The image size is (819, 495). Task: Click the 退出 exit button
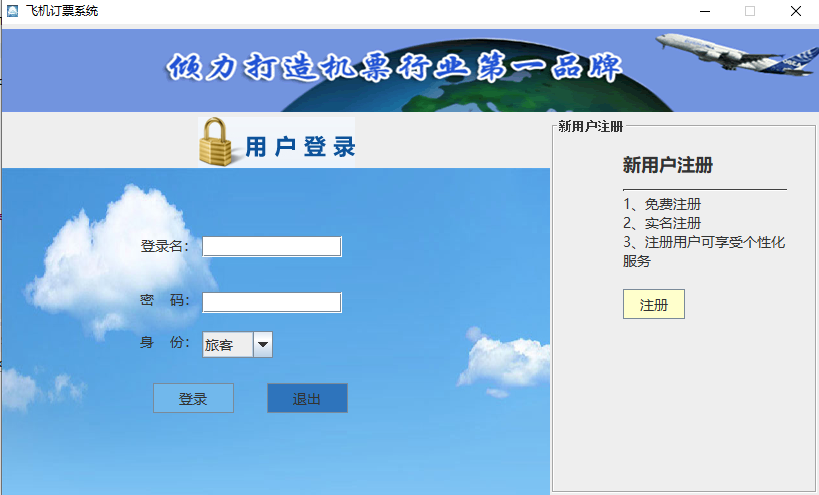(x=307, y=398)
